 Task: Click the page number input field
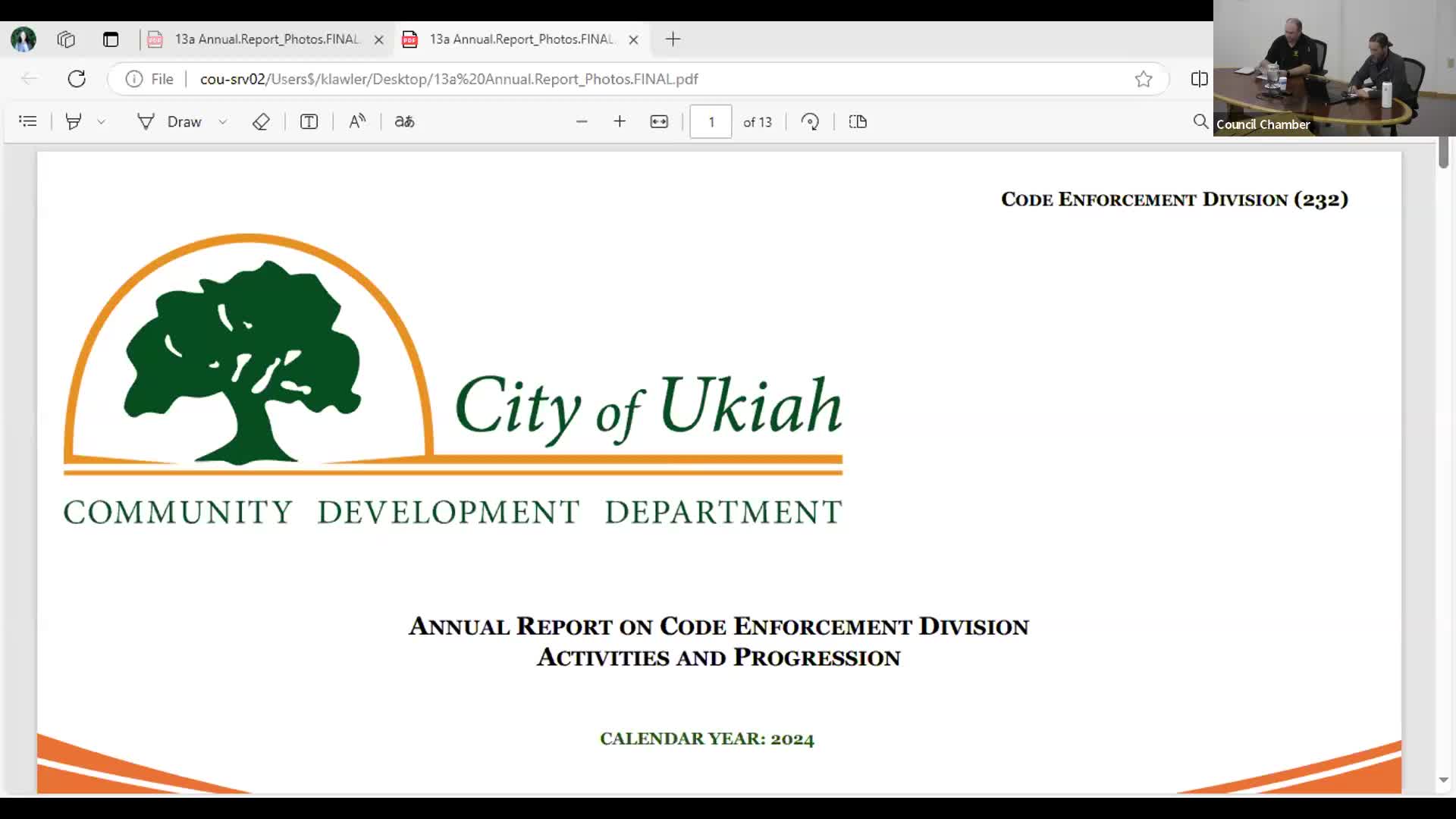(711, 121)
